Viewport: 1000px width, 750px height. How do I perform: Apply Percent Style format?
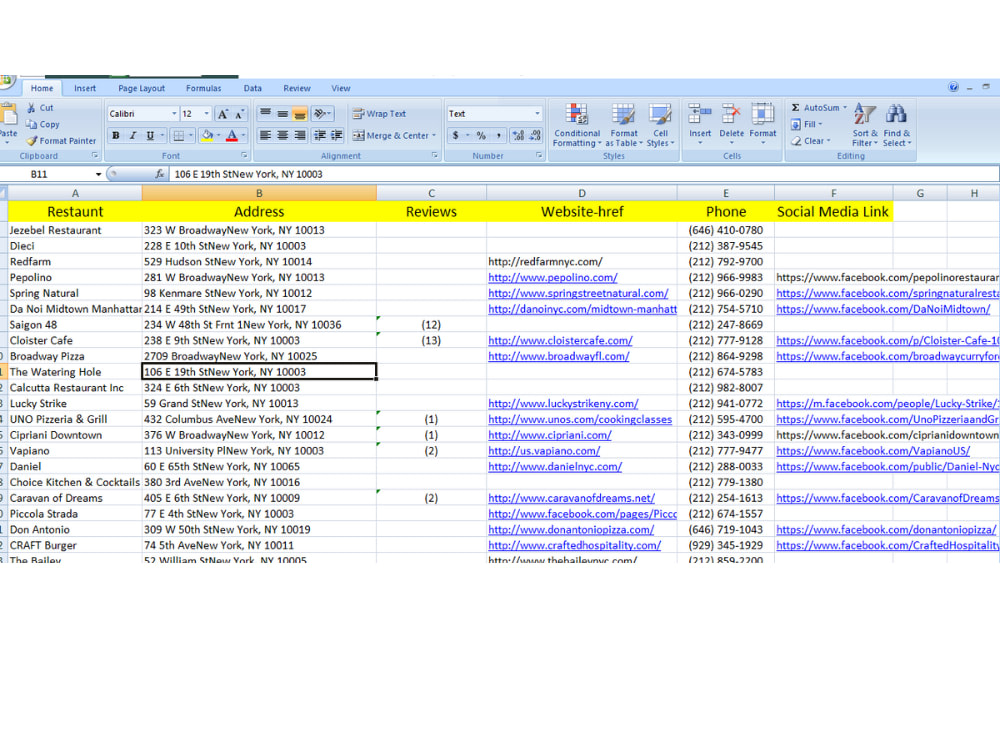pyautogui.click(x=481, y=135)
